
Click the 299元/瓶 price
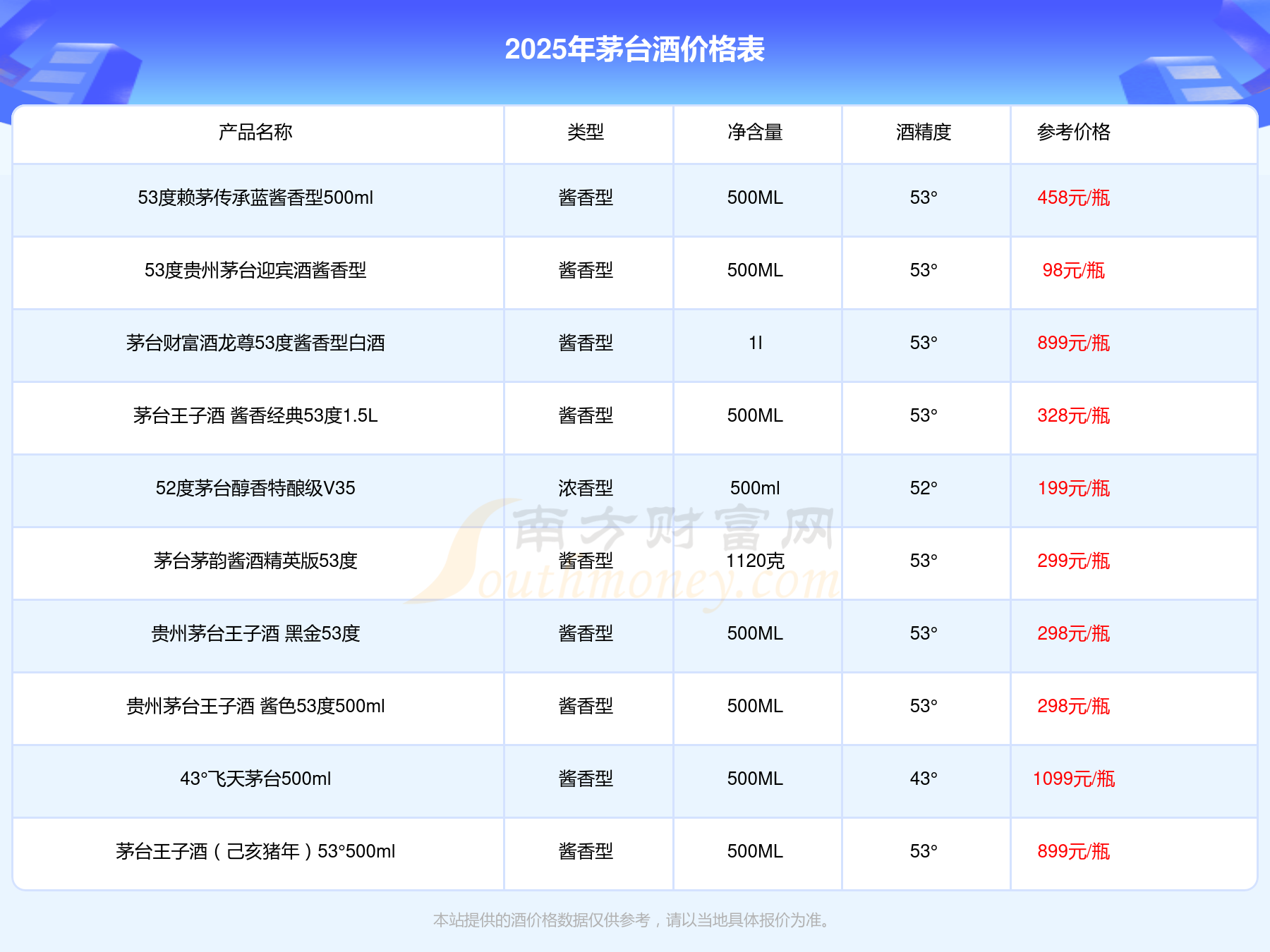point(1074,561)
